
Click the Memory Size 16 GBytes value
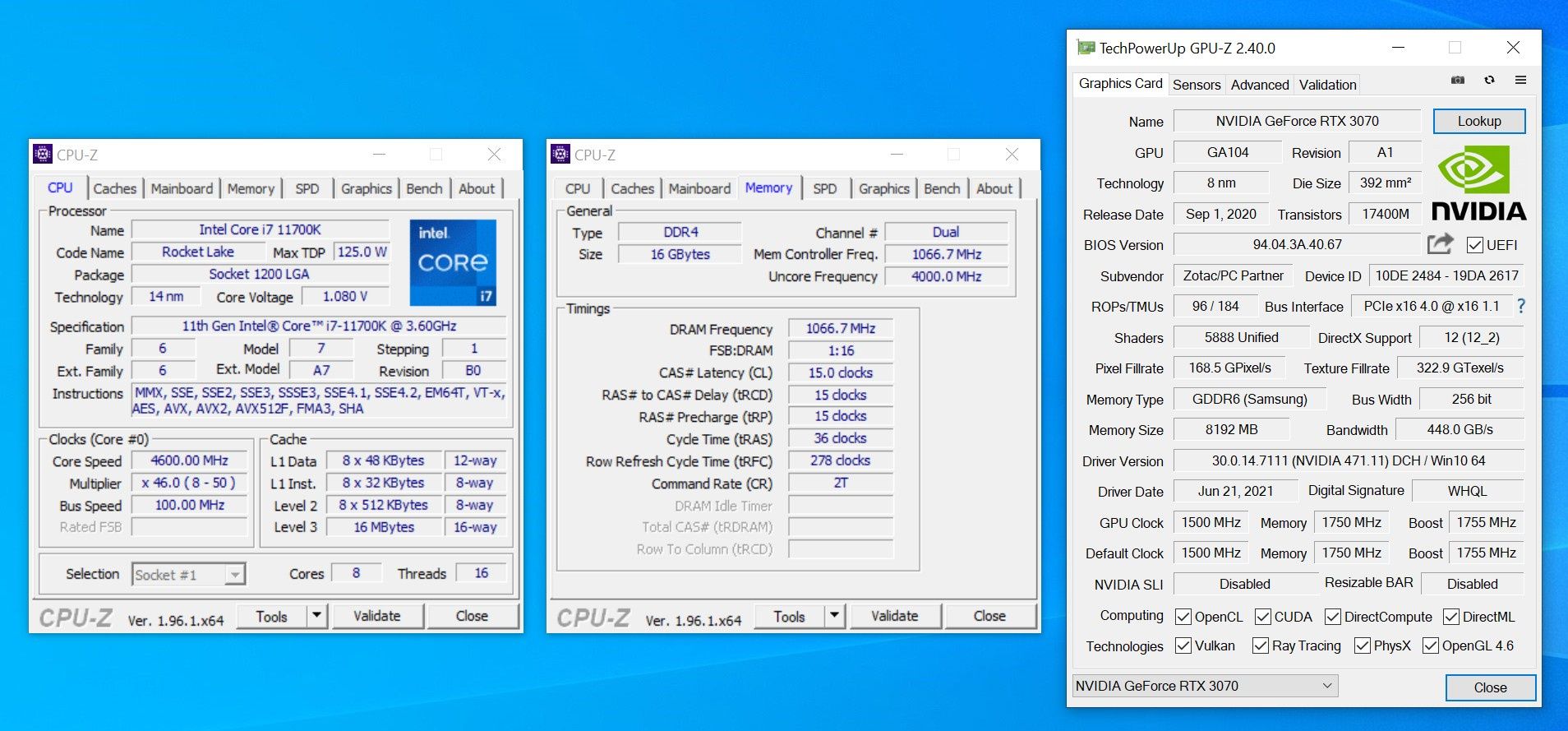pyautogui.click(x=680, y=255)
